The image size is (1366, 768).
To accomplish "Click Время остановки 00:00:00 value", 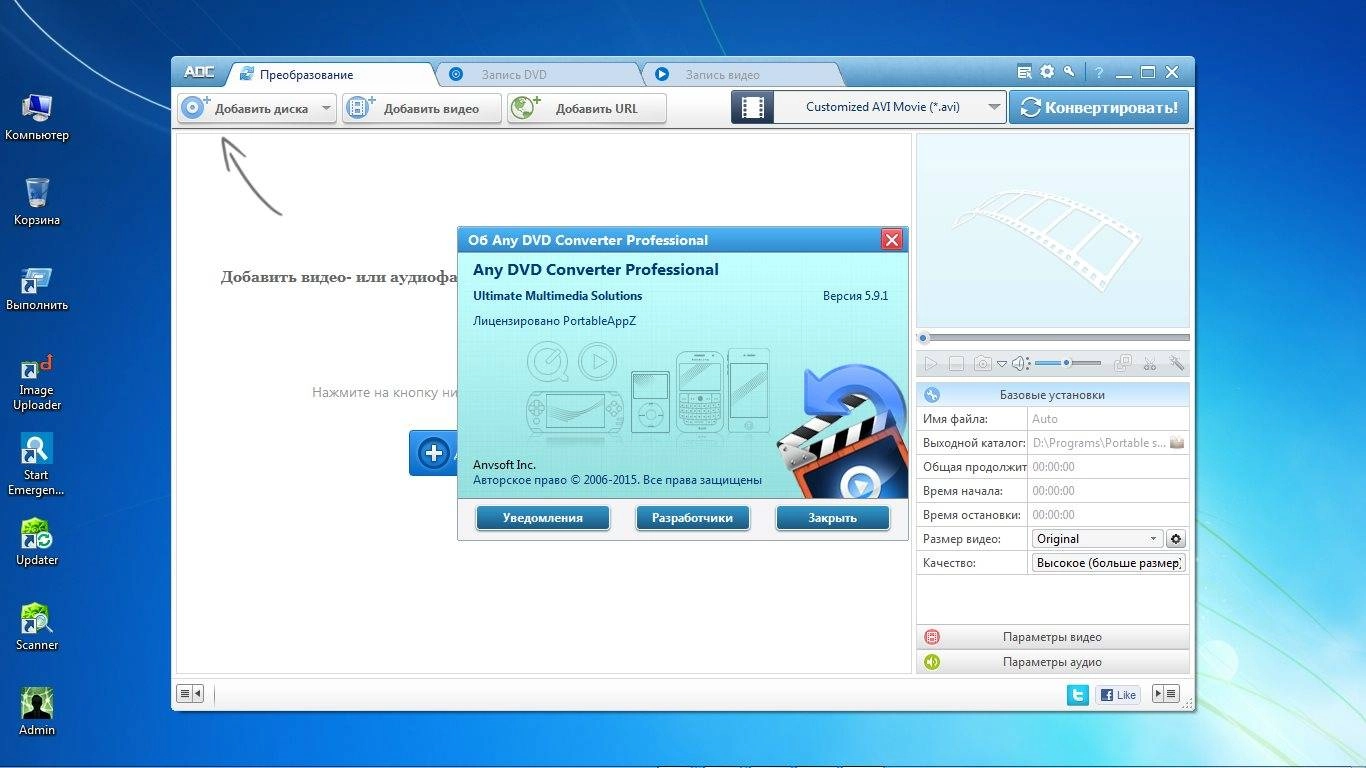I will pyautogui.click(x=1054, y=515).
